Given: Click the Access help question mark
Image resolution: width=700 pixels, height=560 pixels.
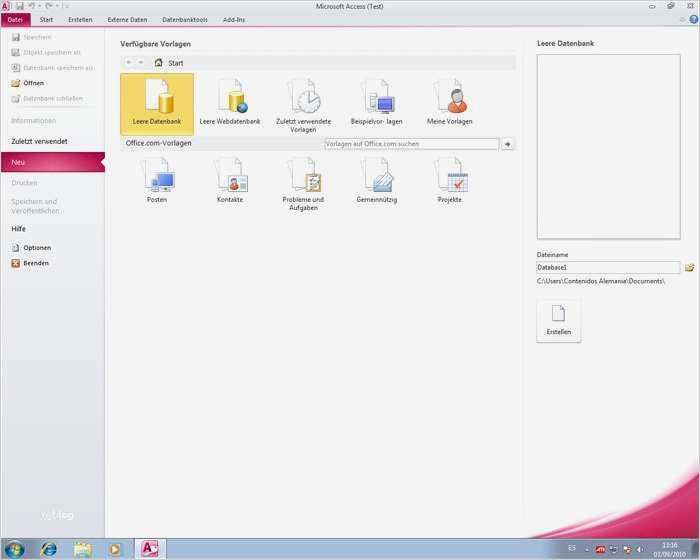Looking at the screenshot, I should click(694, 19).
